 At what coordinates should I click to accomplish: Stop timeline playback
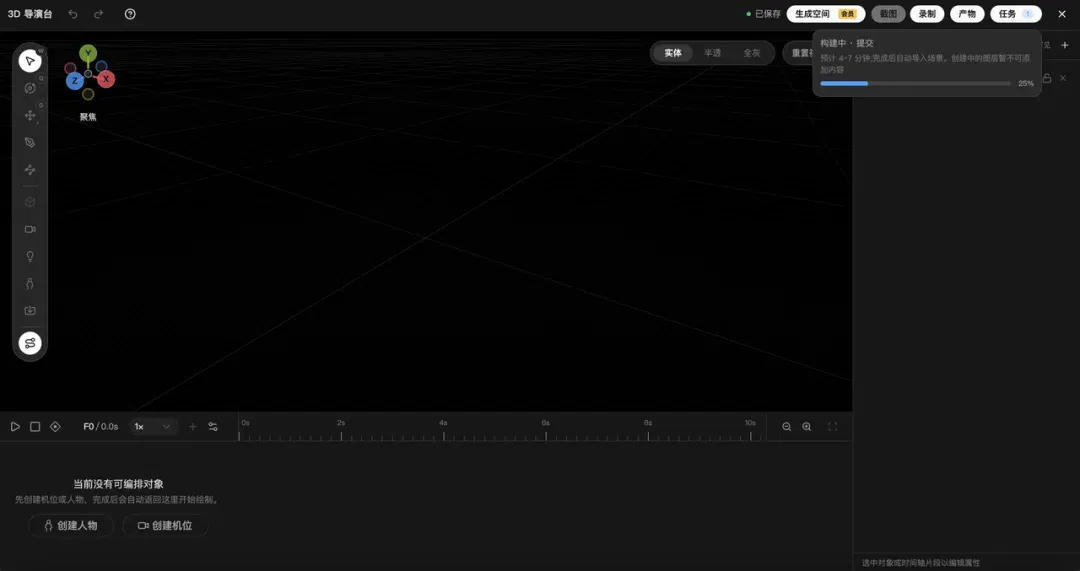35,427
